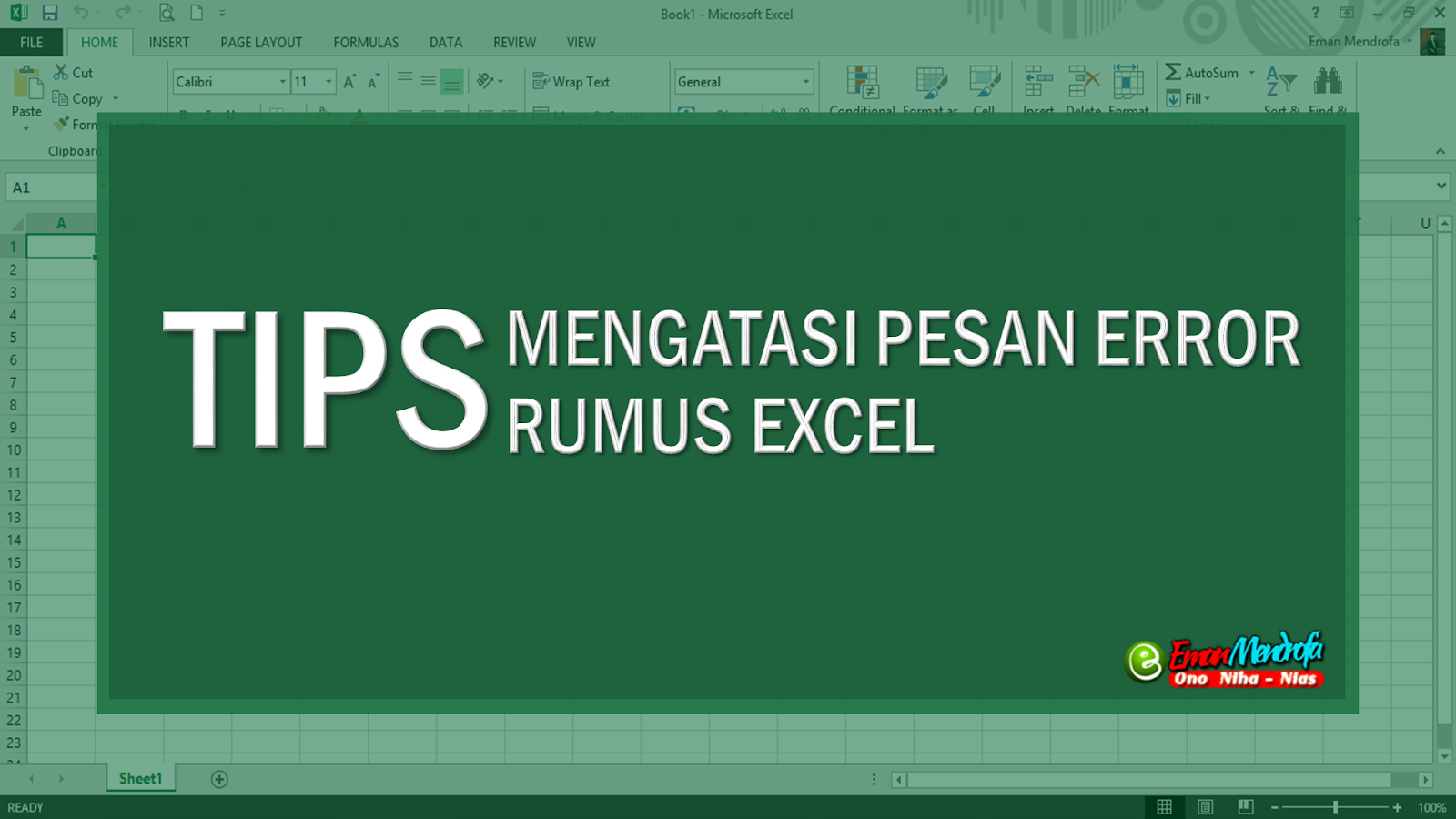The width and height of the screenshot is (1456, 819).
Task: Open Cell Styles gallery
Action: (984, 81)
